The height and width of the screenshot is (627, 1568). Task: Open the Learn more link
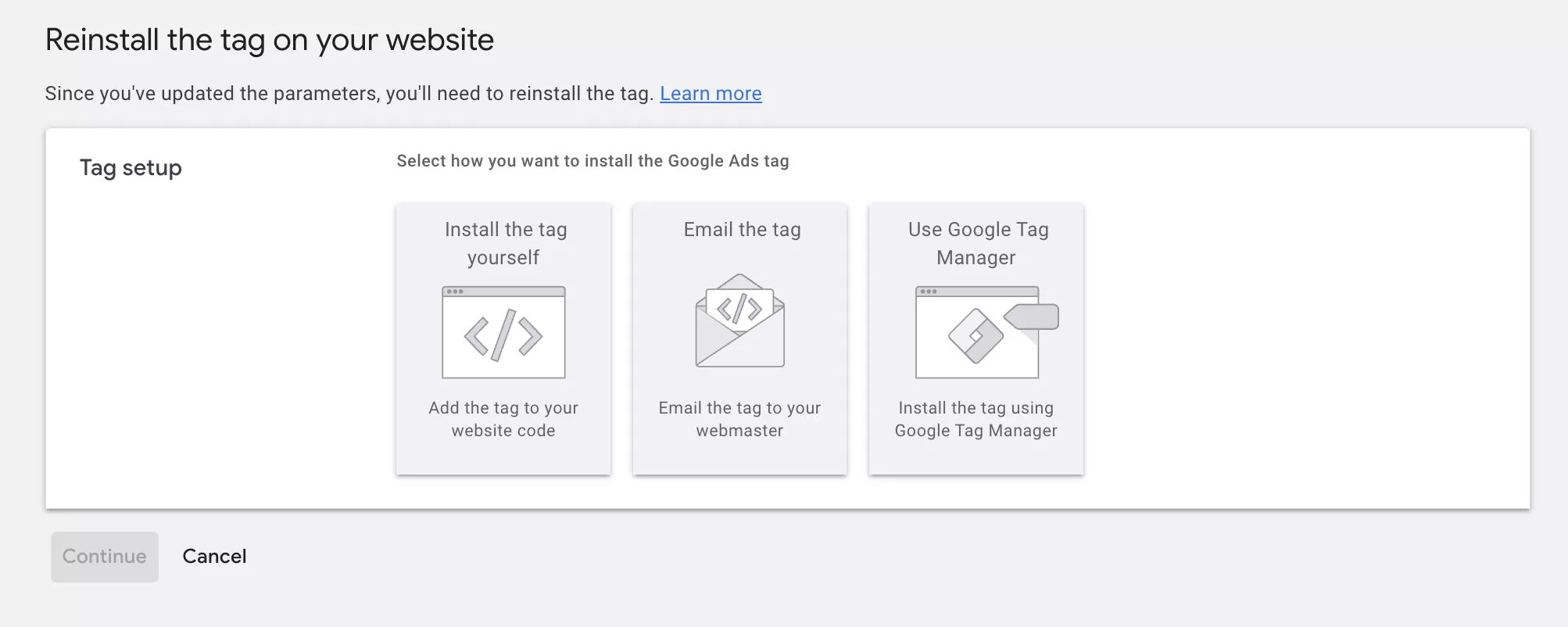click(711, 94)
